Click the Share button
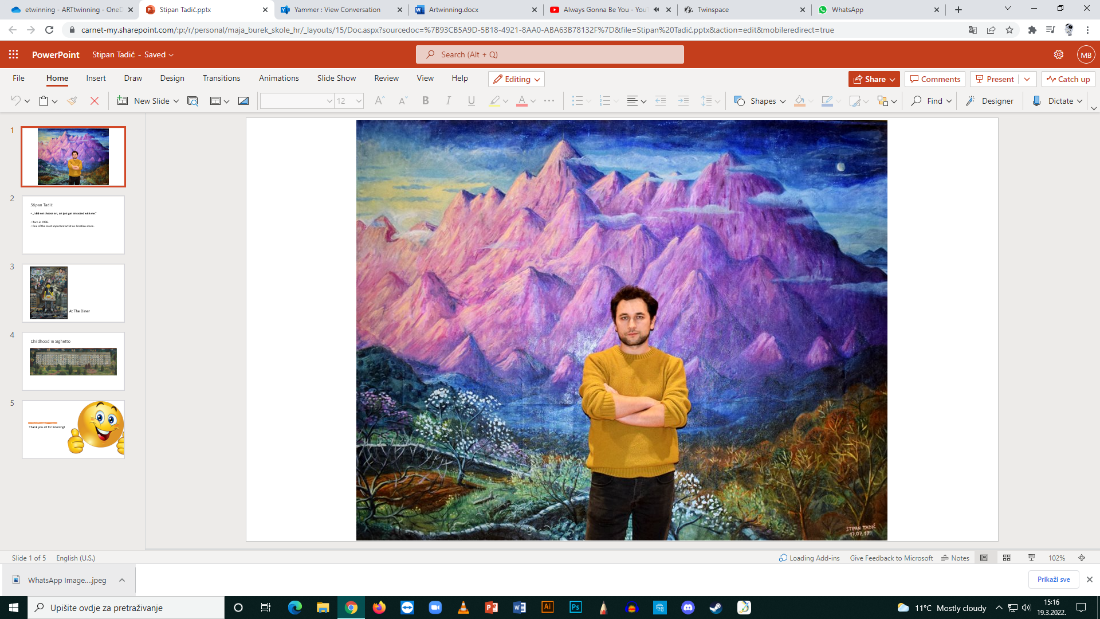The width and height of the screenshot is (1100, 619). (x=873, y=79)
